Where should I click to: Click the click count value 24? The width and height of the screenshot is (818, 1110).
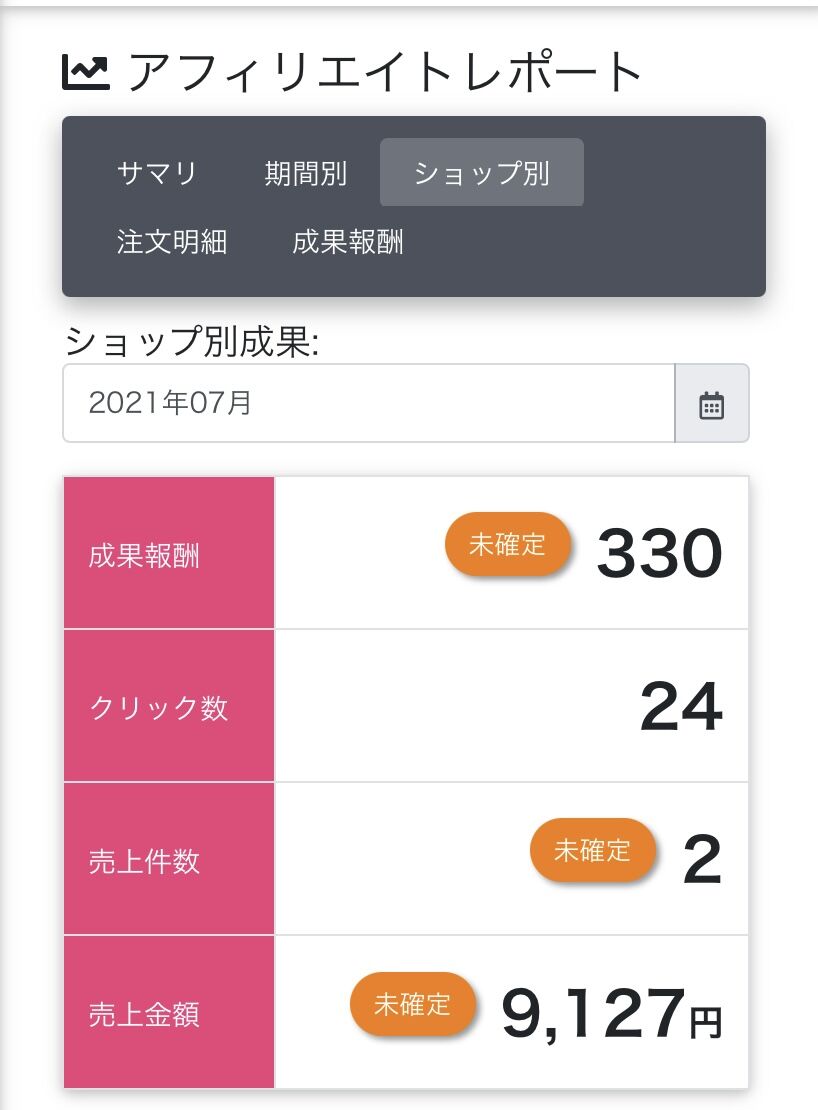coord(681,707)
